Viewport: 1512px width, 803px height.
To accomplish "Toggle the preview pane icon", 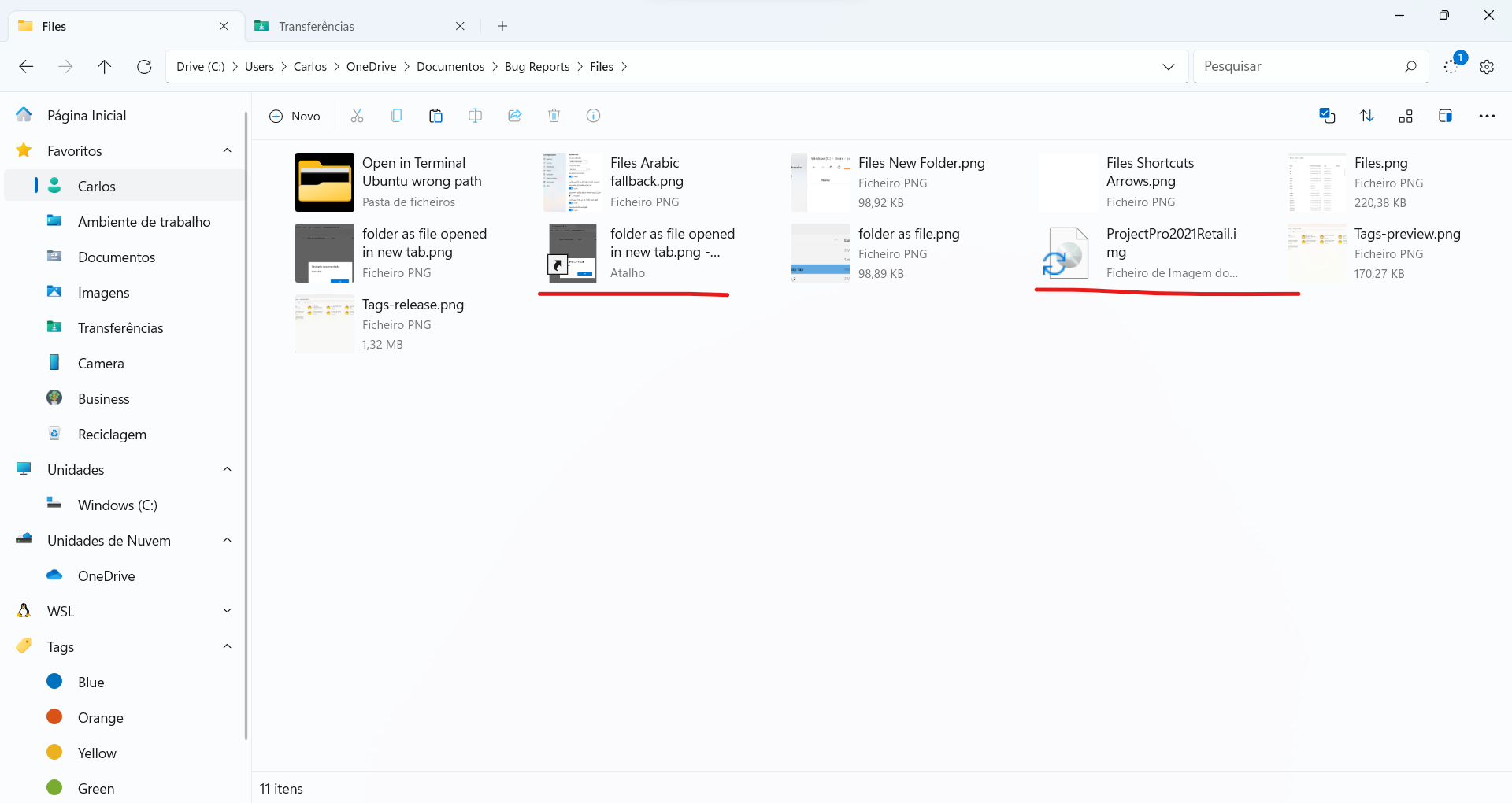I will (1447, 115).
